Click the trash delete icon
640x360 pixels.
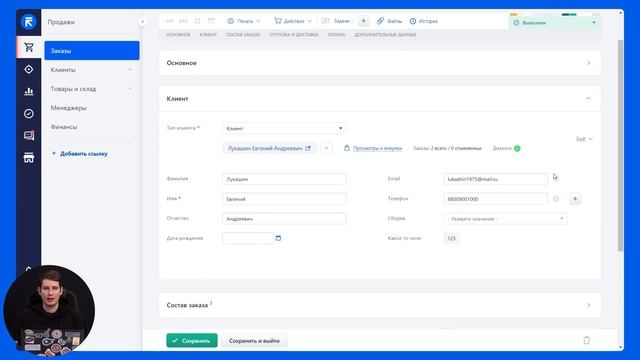pyautogui.click(x=587, y=340)
